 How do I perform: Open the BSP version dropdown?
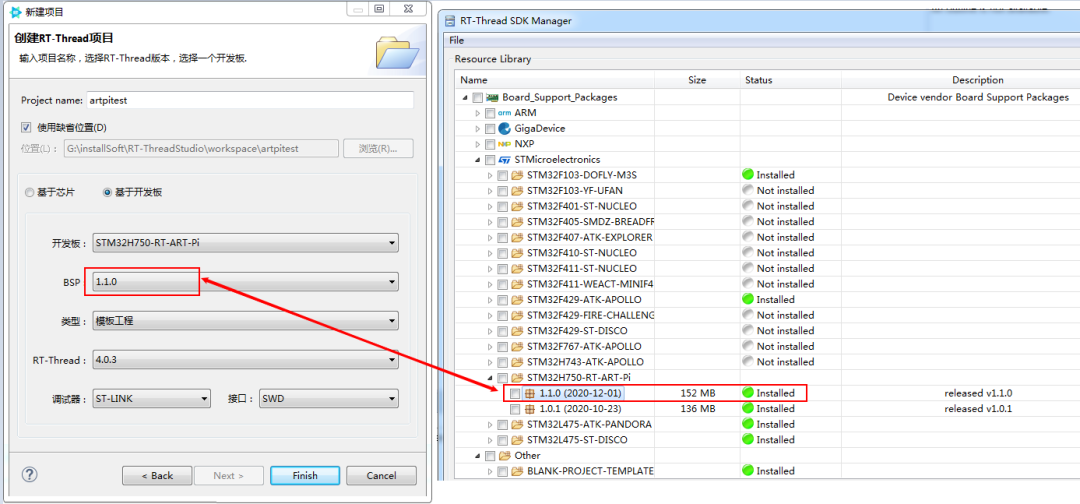point(245,282)
